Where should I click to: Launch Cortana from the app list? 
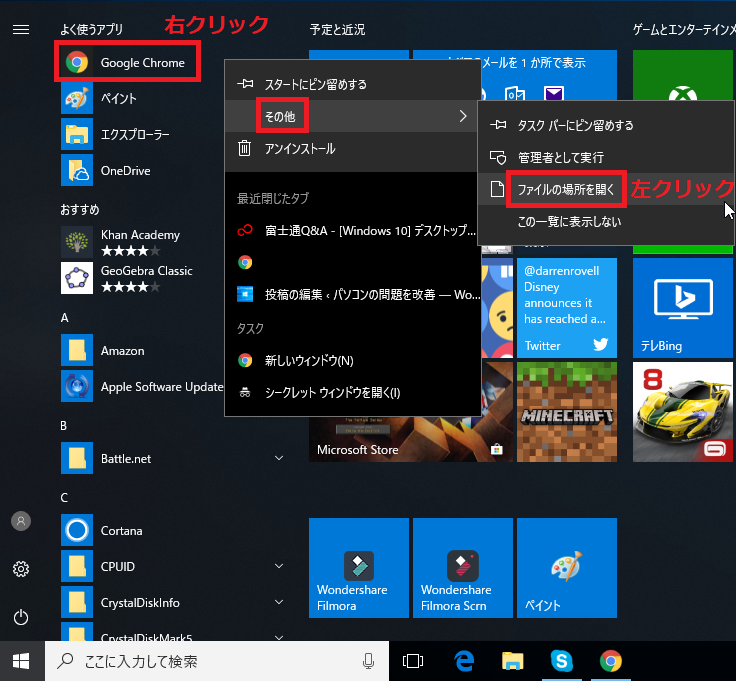click(x=122, y=530)
